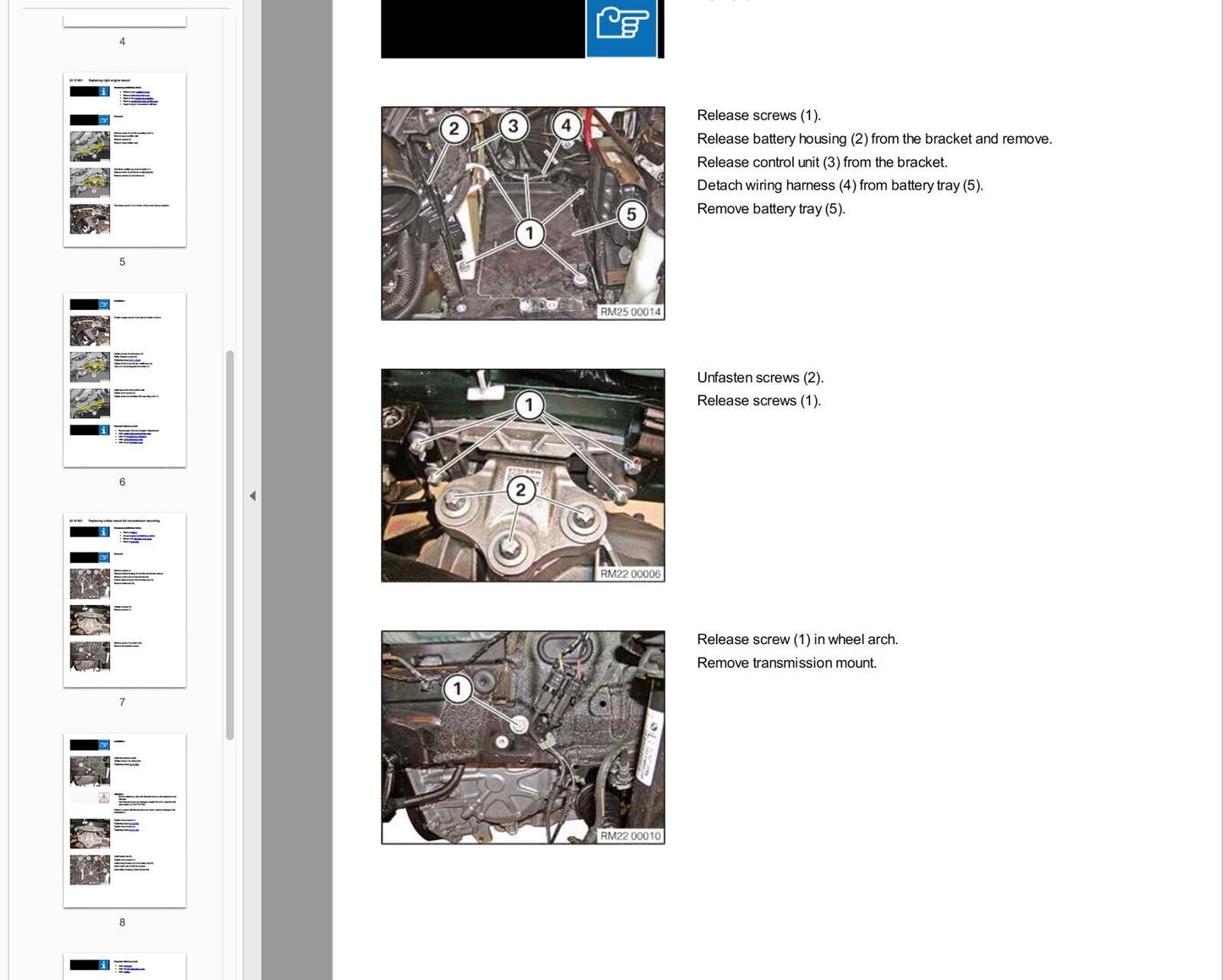Screen dimensions: 1223x980
Task: Select the page 7 thumbnail preview
Action: coord(124,600)
